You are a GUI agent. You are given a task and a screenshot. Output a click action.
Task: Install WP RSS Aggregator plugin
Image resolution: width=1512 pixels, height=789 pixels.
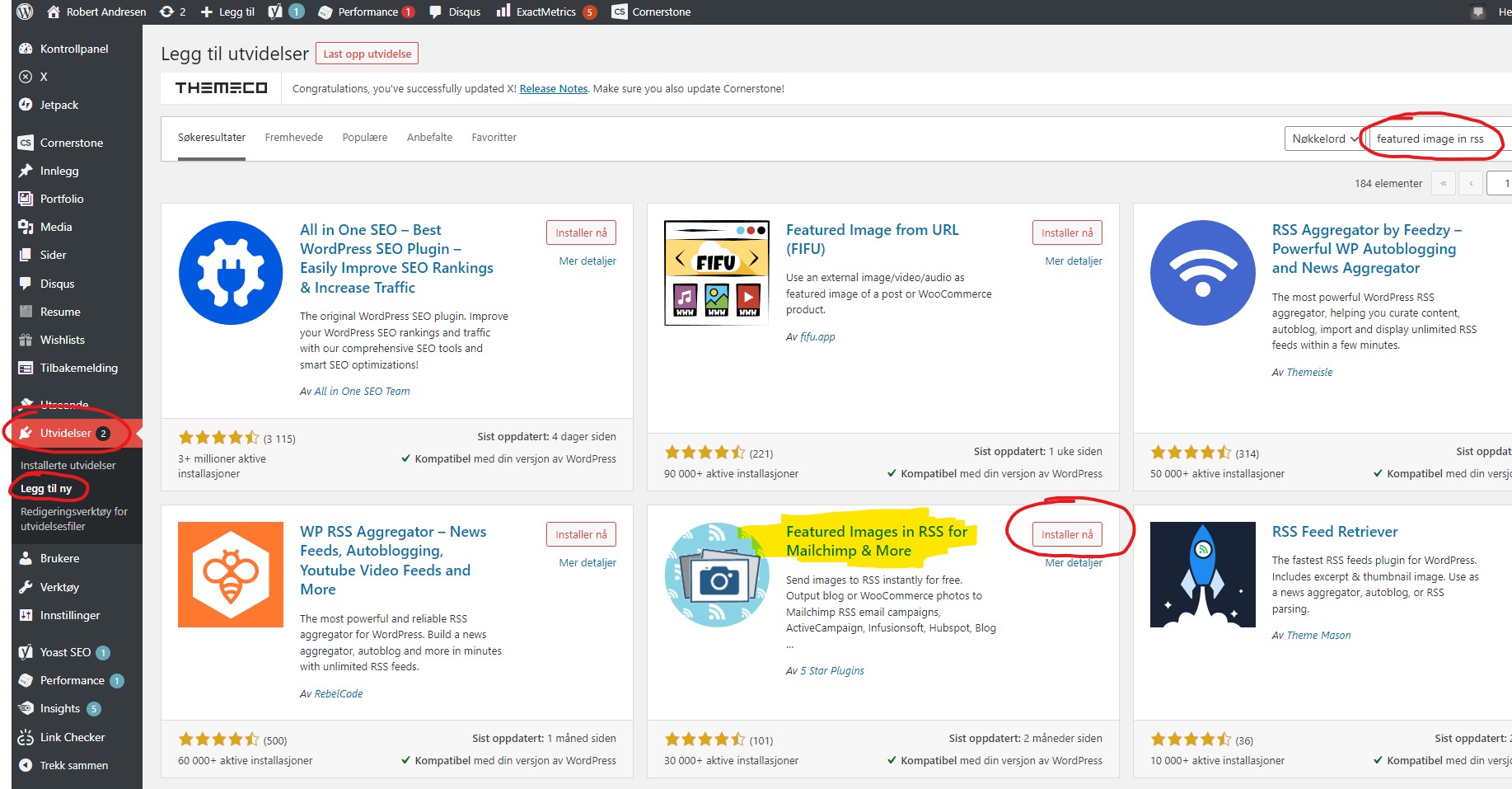click(x=581, y=534)
